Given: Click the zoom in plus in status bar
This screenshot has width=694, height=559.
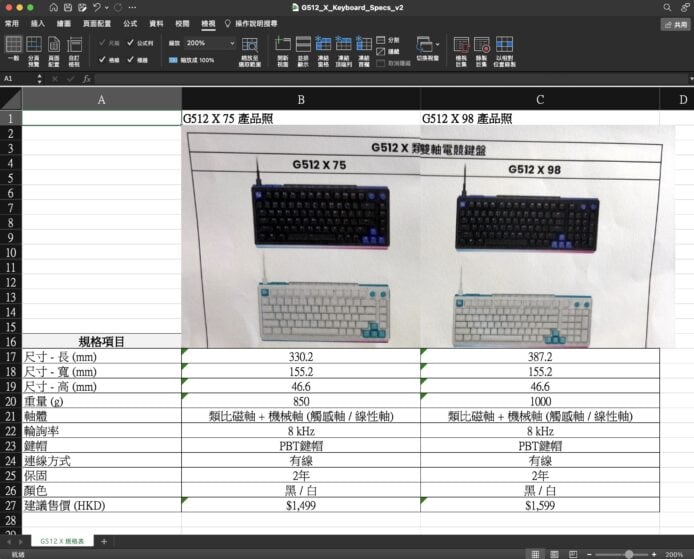Looking at the screenshot, I should (654, 554).
